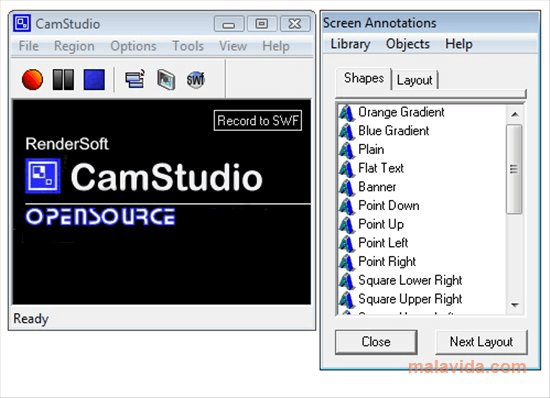Open the Options menu
Viewport: 550px width, 398px height.
click(133, 46)
